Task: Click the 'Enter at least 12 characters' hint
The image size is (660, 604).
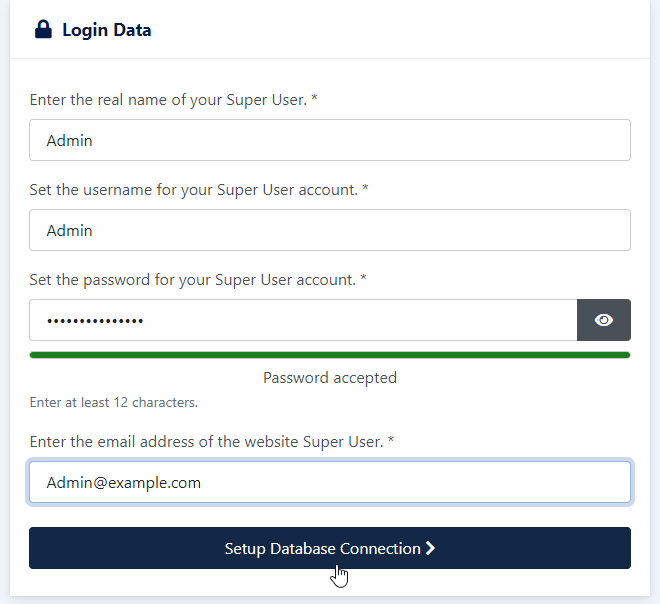Action: pyautogui.click(x=114, y=402)
